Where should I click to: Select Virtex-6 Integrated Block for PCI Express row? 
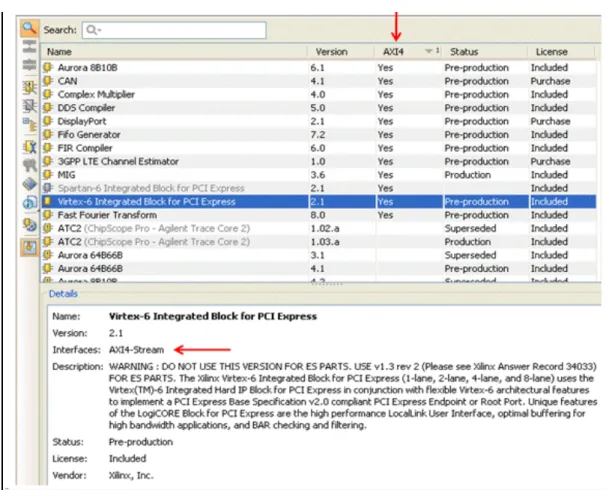click(x=319, y=202)
